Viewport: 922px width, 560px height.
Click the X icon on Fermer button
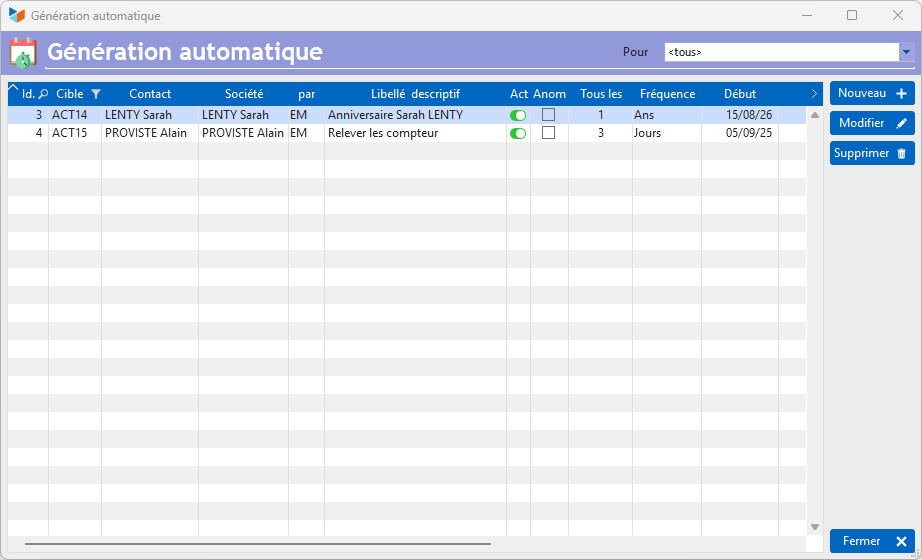[x=901, y=541]
